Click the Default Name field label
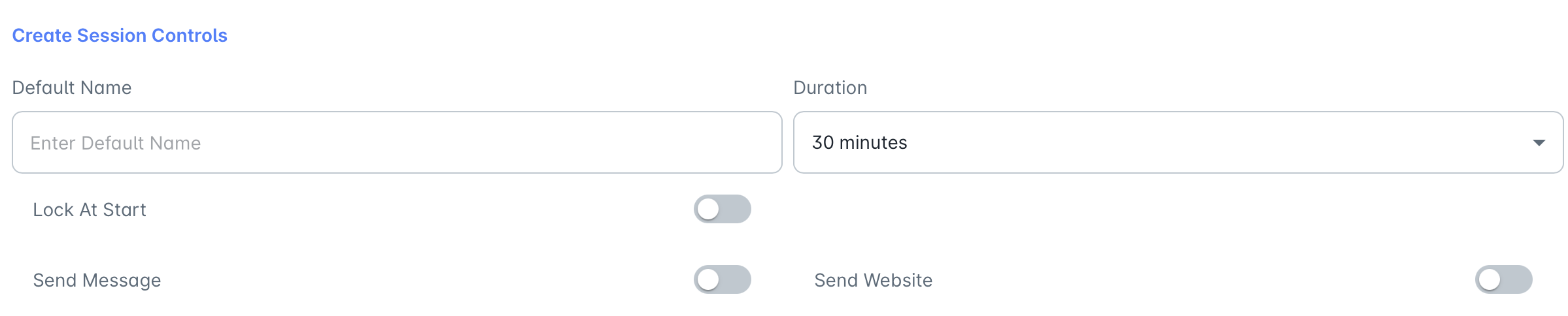1568x316 pixels. 72,87
